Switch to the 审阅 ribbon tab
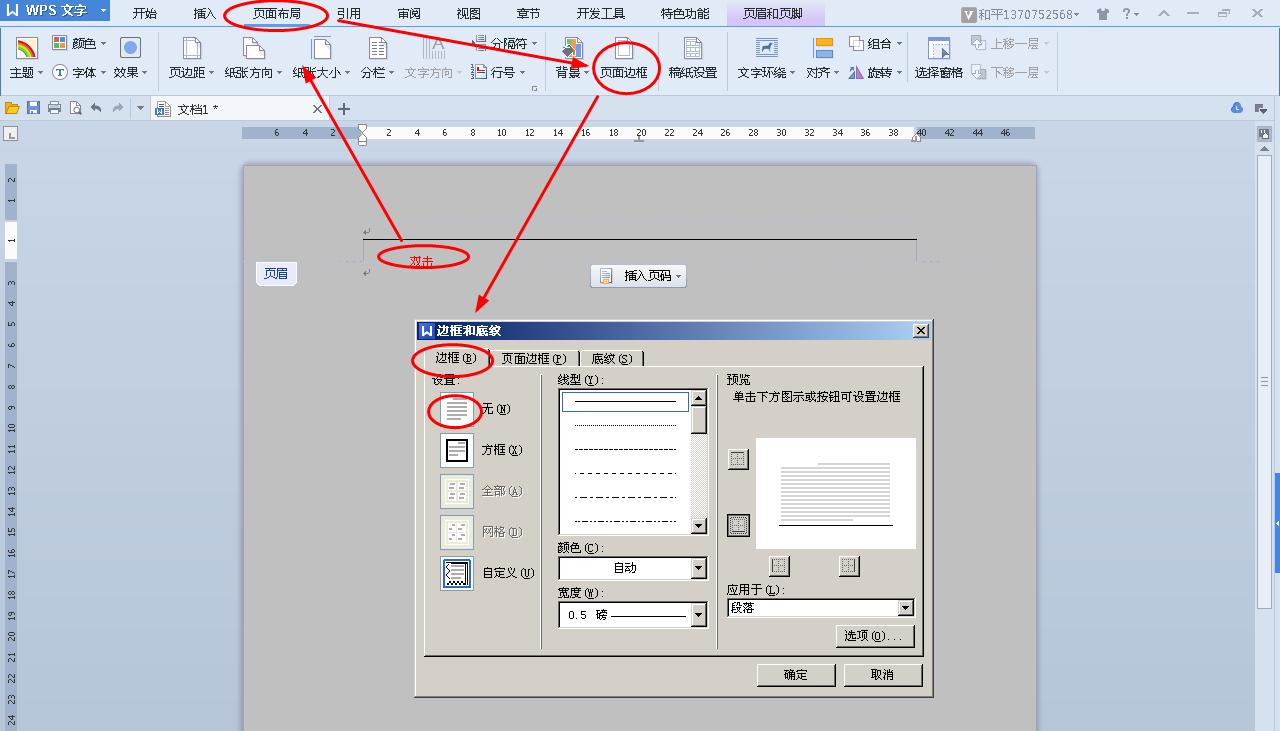Viewport: 1280px width, 731px height. pos(409,14)
